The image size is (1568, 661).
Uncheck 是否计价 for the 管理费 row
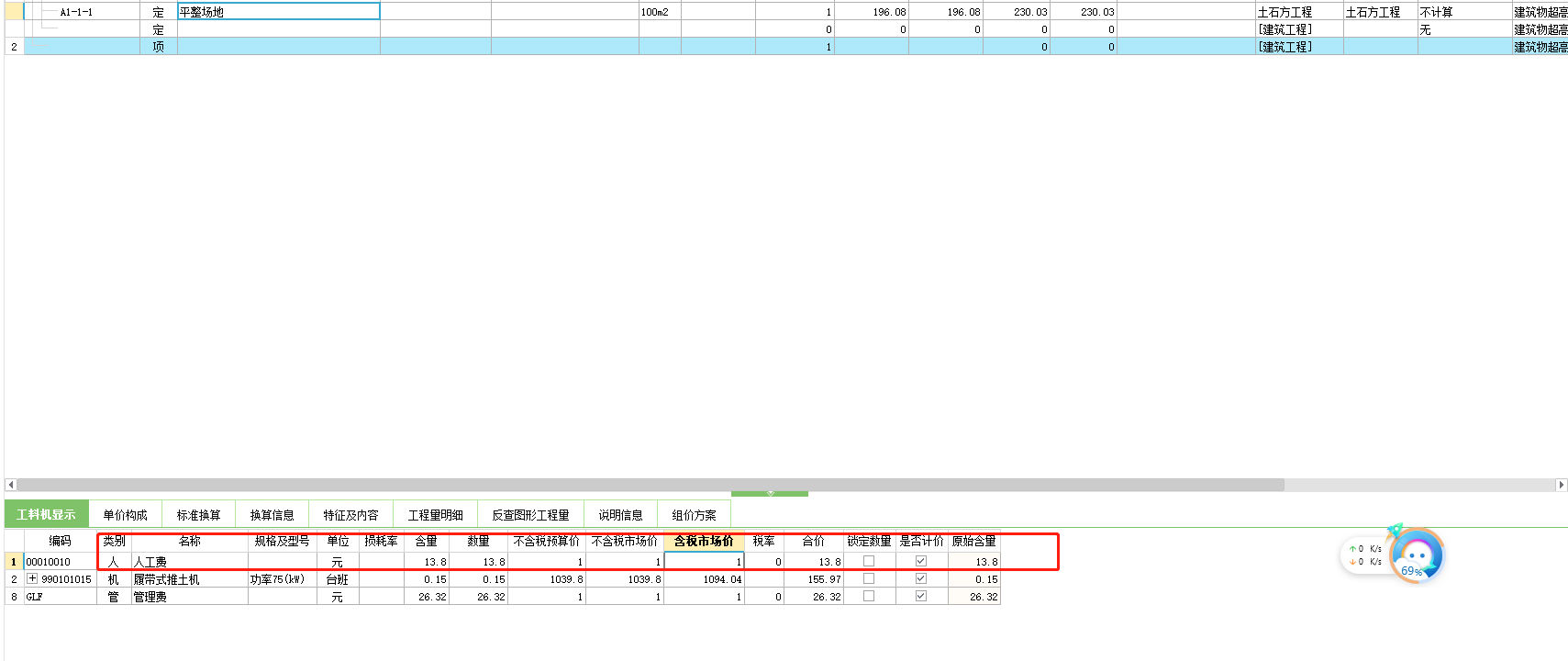point(921,596)
